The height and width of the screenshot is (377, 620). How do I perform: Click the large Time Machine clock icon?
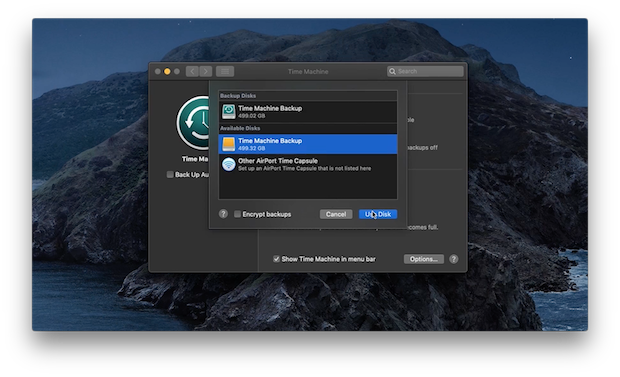pyautogui.click(x=193, y=123)
